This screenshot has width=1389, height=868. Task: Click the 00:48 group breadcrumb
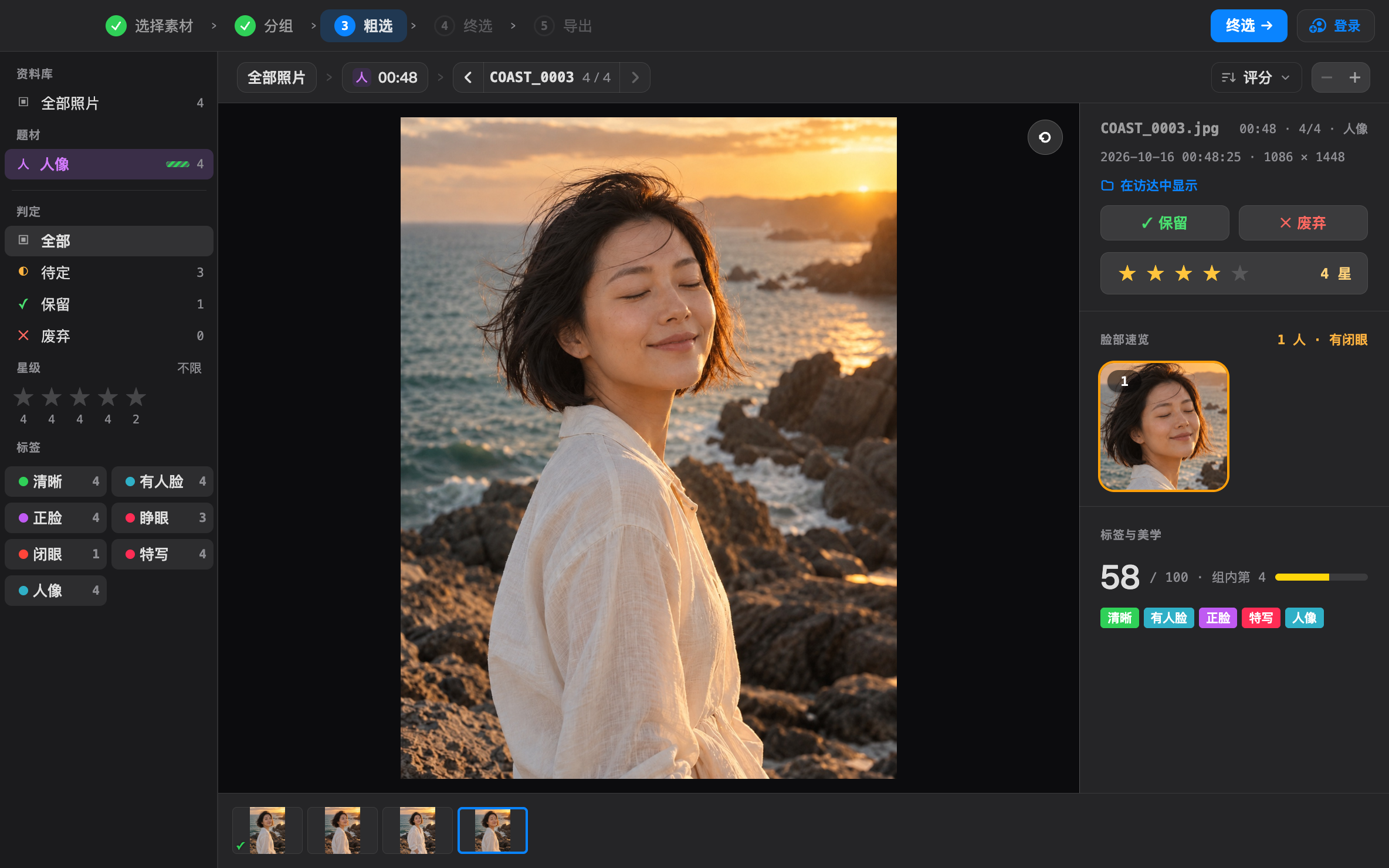385,77
